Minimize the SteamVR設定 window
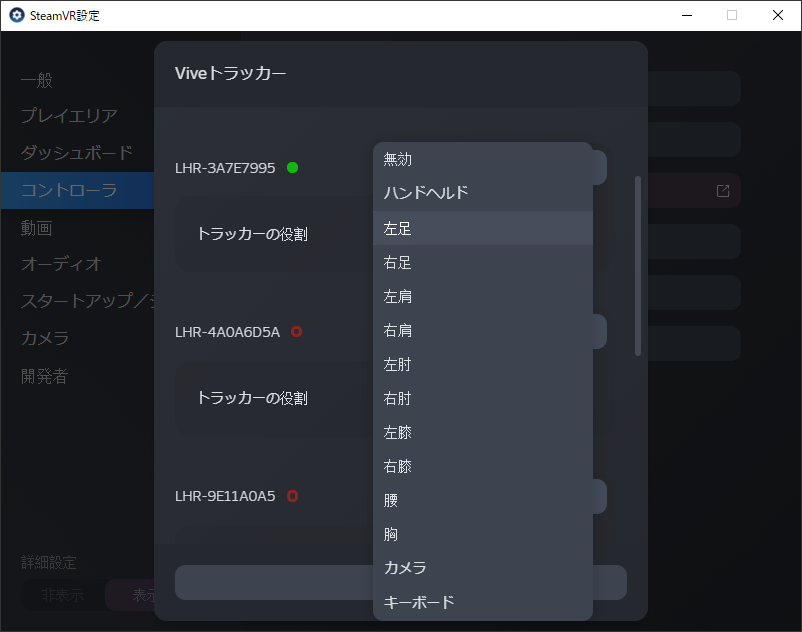This screenshot has width=802, height=632. pos(687,15)
